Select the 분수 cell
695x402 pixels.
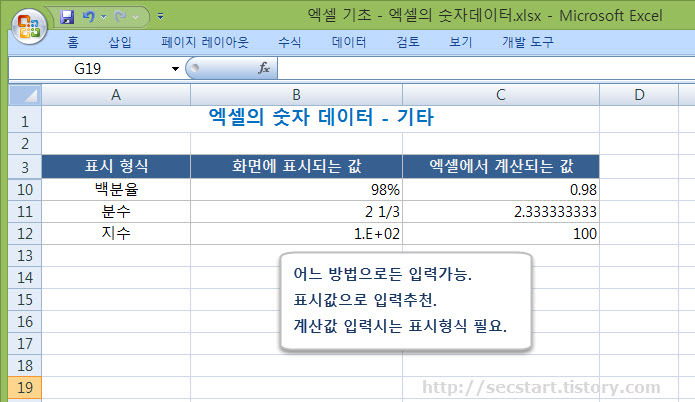116,212
